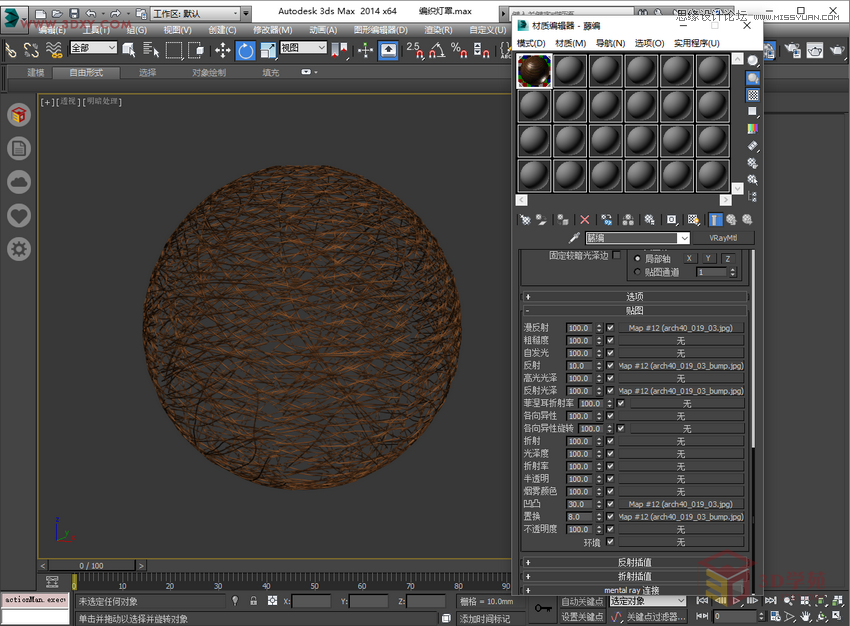Click the Assign Material to Selection icon
This screenshot has width=850, height=626.
tap(560, 218)
